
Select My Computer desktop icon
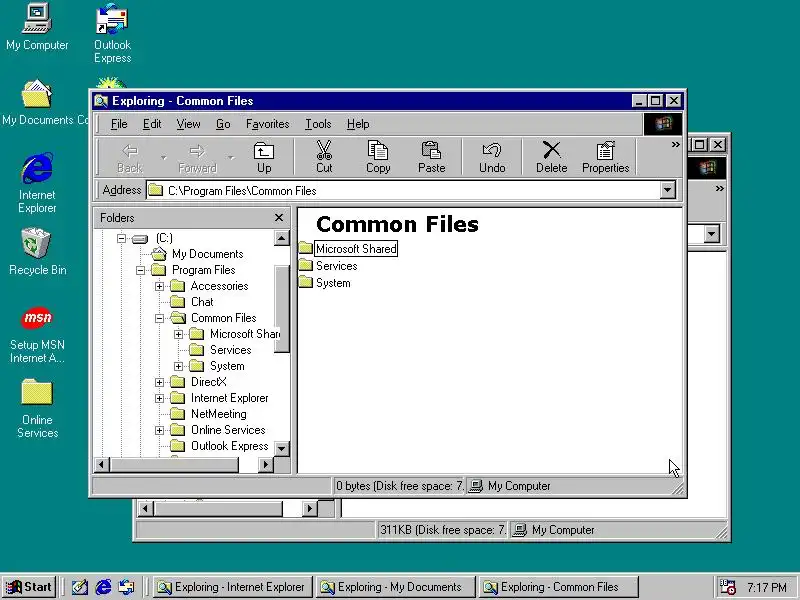(37, 27)
